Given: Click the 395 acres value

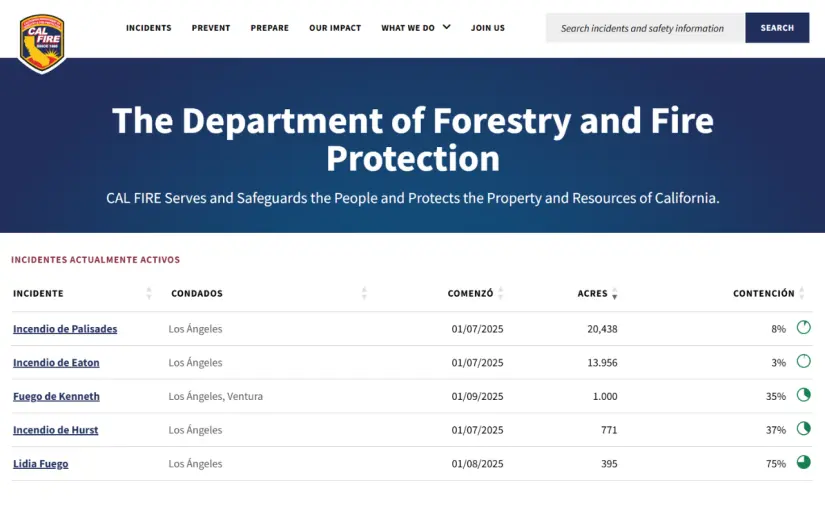Looking at the screenshot, I should [x=609, y=463].
